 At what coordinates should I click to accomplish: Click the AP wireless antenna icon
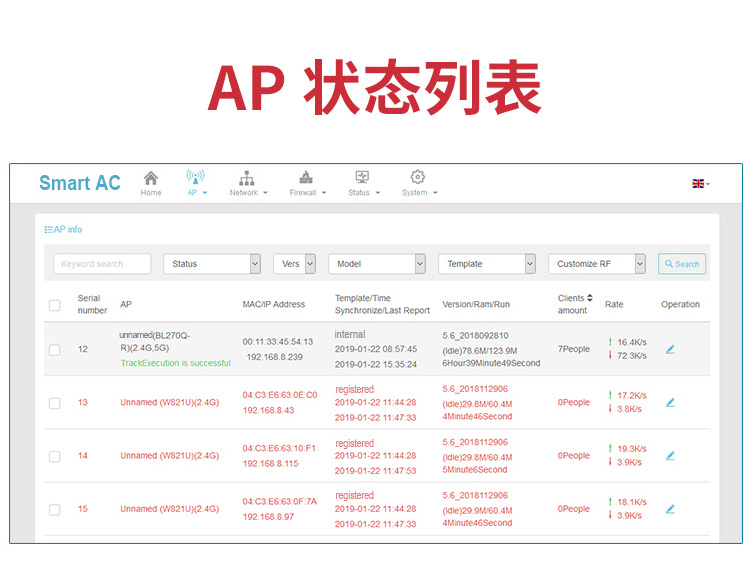pyautogui.click(x=196, y=178)
